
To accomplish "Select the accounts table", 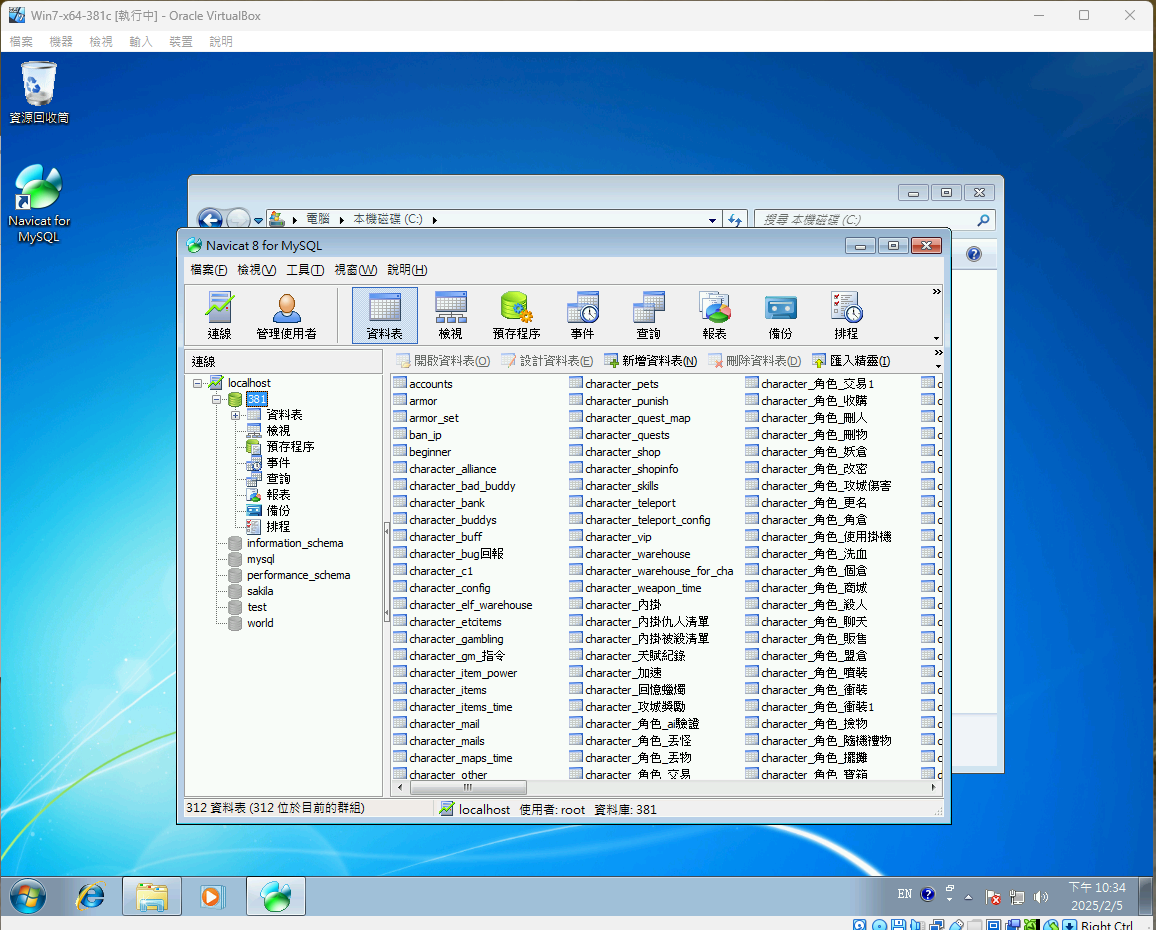I will (422, 384).
